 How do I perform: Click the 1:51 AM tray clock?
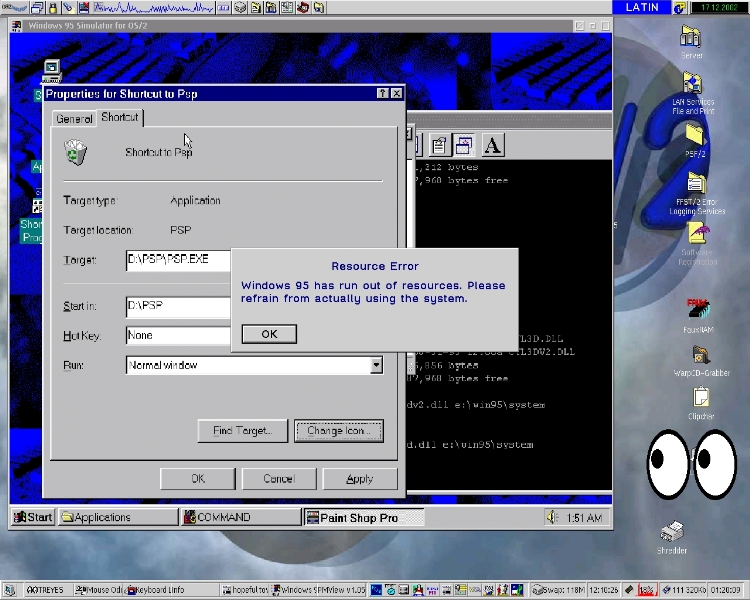(584, 518)
